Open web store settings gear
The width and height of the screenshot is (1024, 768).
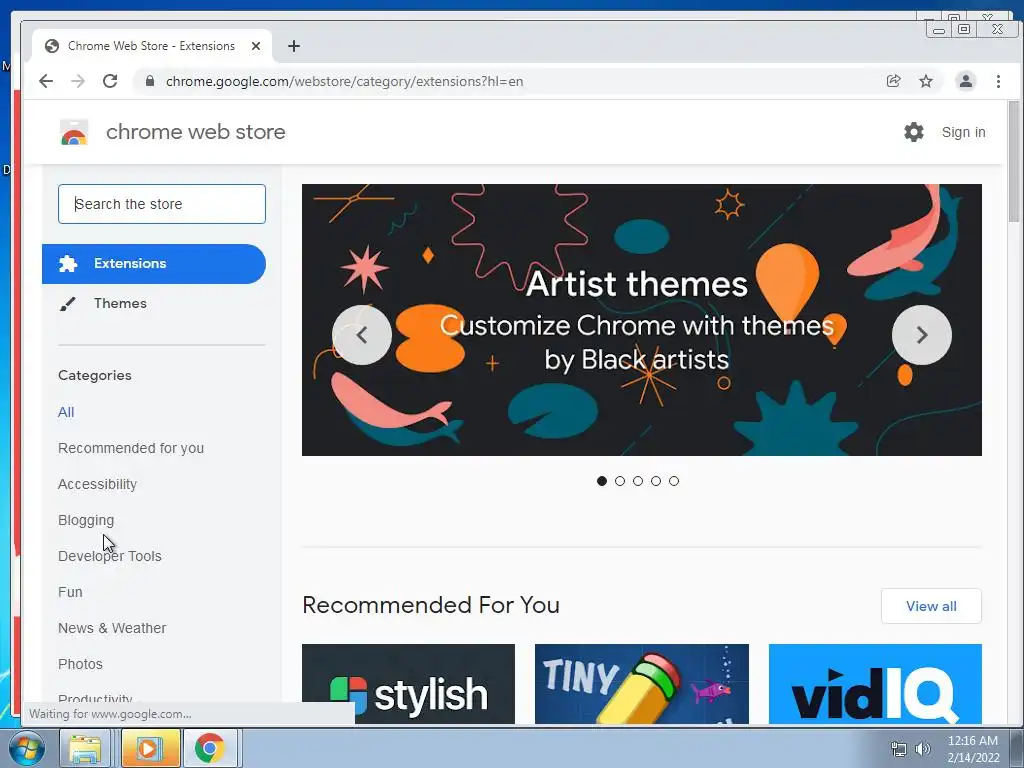point(914,132)
